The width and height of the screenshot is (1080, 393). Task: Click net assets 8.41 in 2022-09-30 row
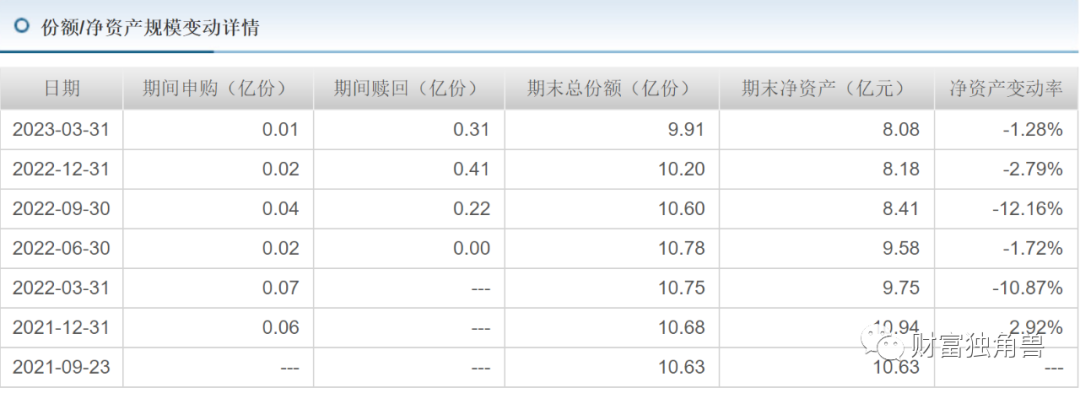901,209
